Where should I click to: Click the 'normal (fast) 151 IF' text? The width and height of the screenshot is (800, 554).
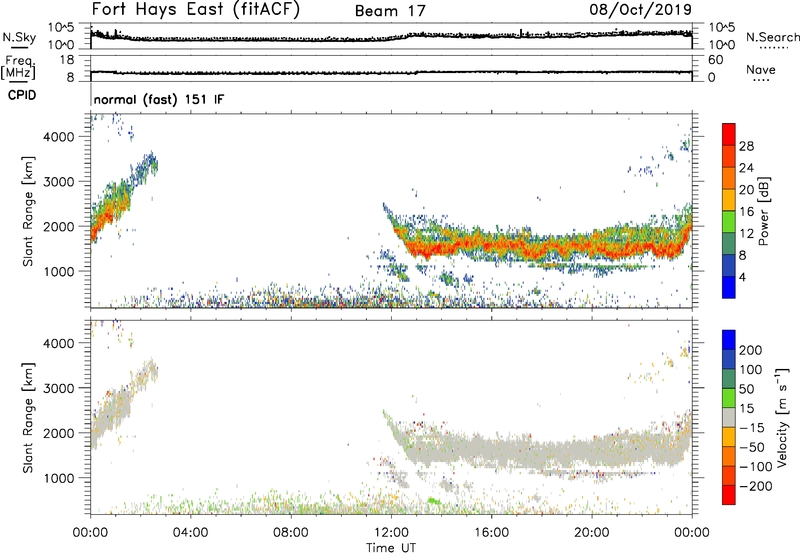click(159, 99)
